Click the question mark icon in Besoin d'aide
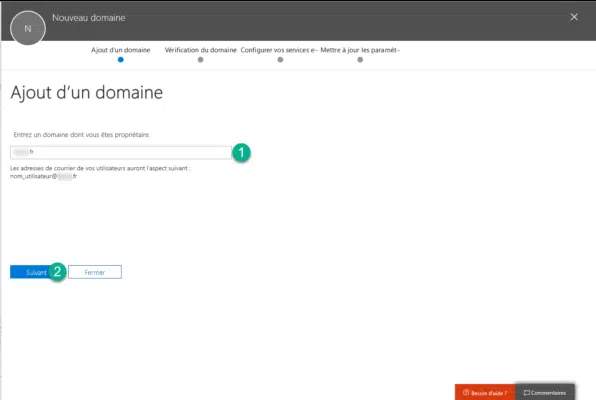 pos(466,392)
